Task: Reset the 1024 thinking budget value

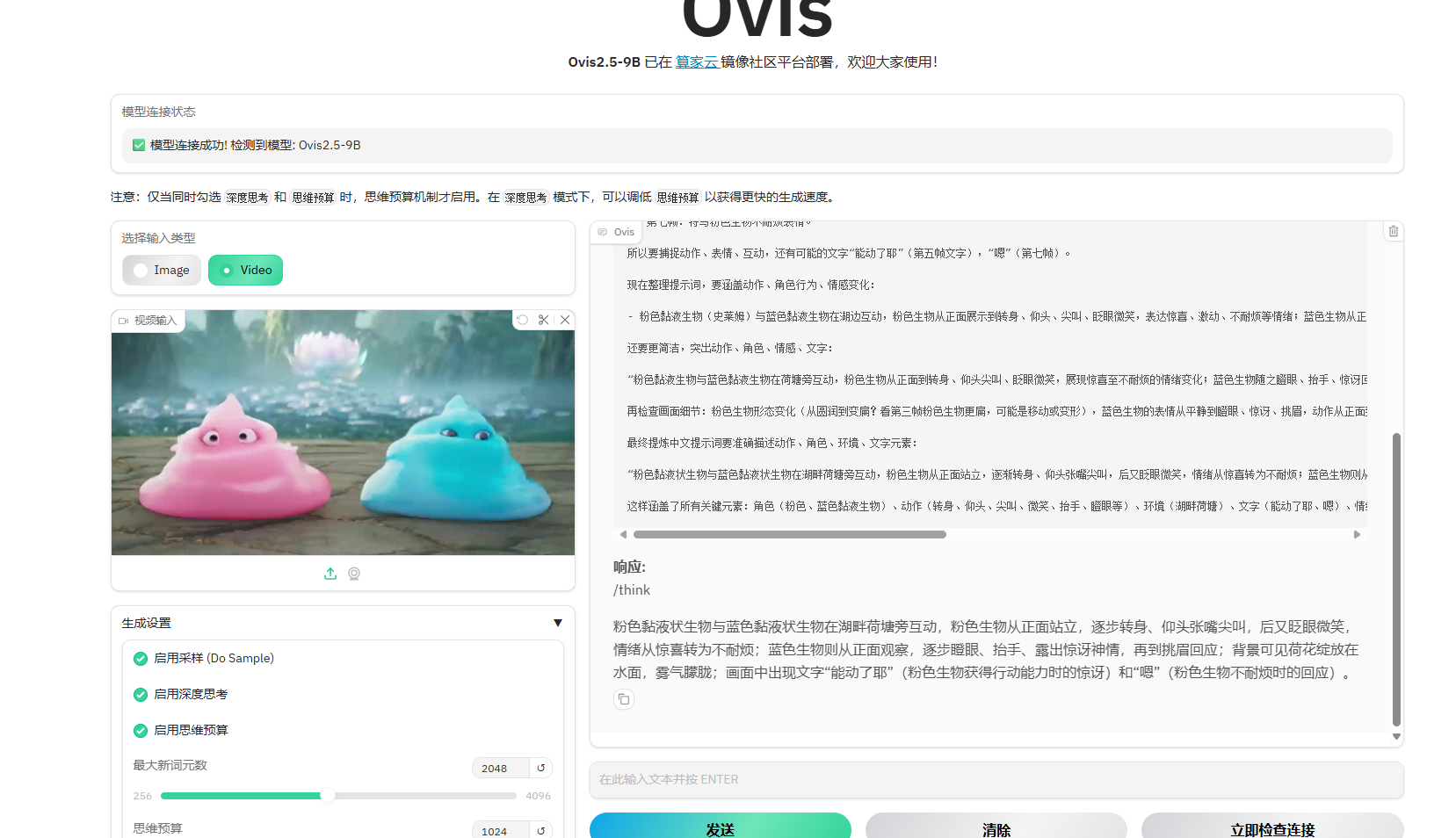Action: tap(541, 831)
